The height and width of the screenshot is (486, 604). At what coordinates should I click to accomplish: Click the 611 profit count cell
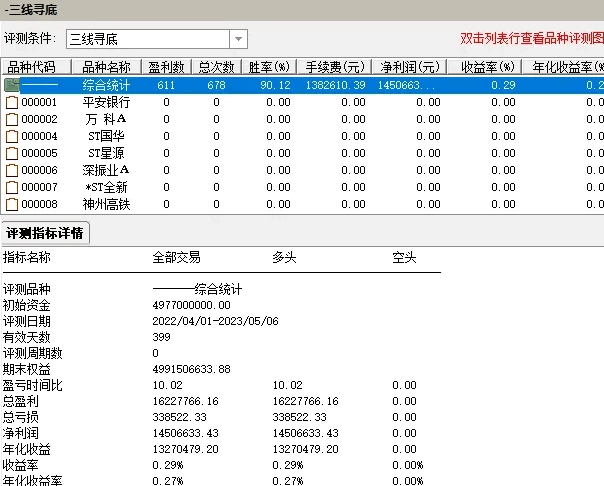tap(166, 85)
